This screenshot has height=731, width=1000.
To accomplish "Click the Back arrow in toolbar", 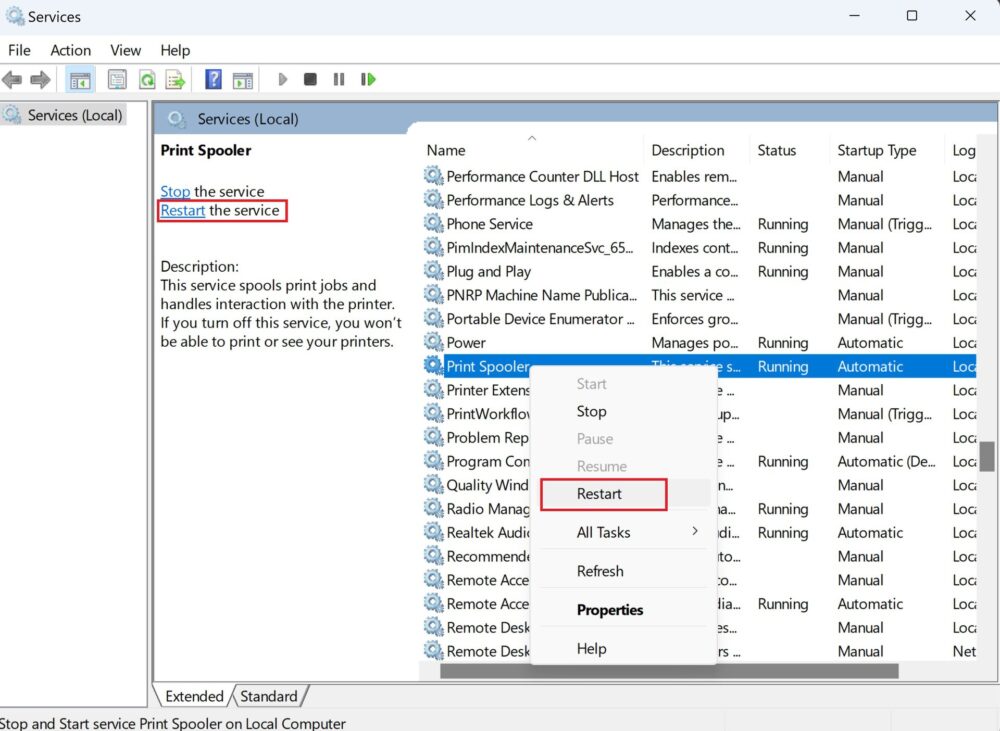I will [x=12, y=80].
